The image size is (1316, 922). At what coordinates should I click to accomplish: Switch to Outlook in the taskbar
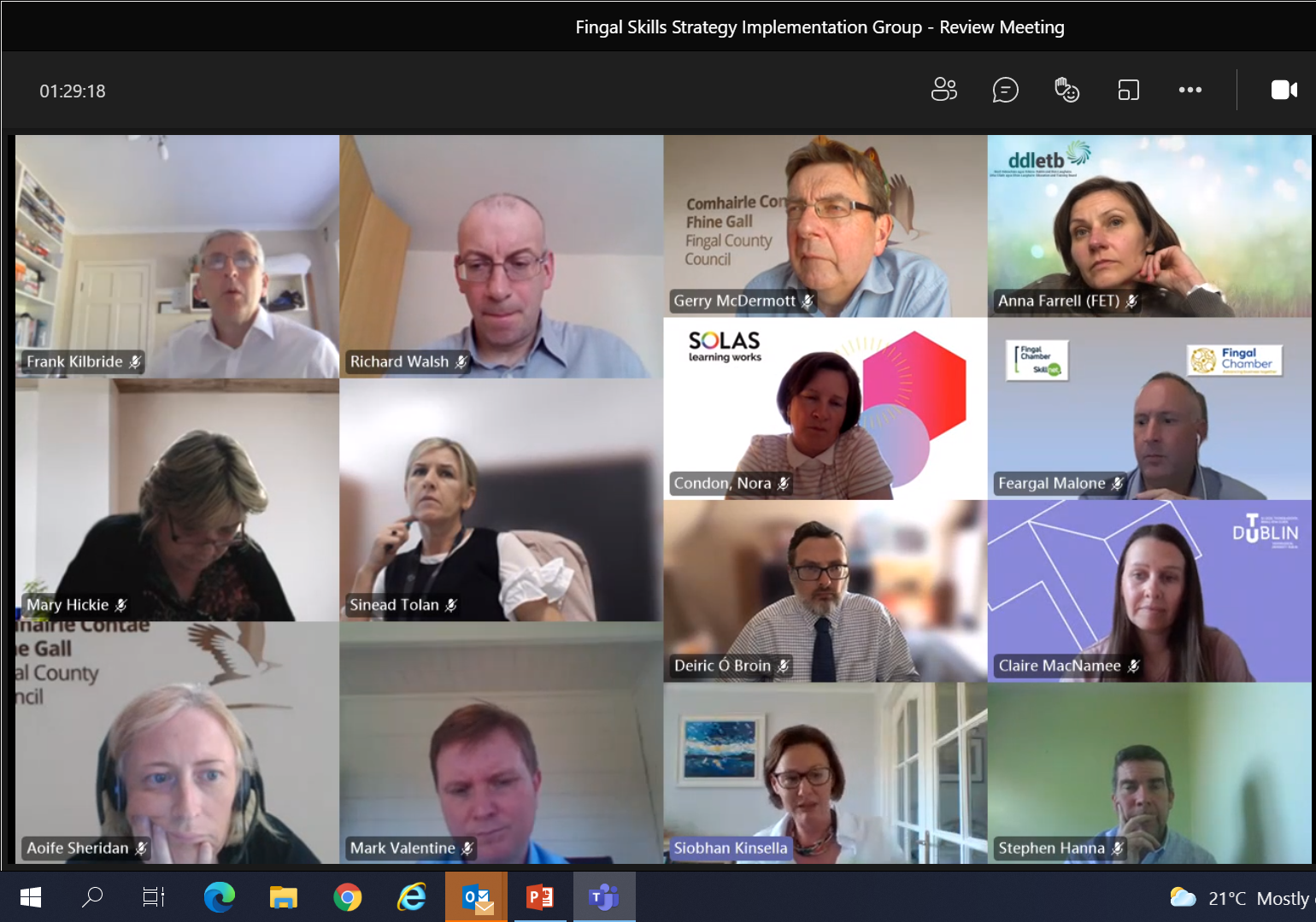[x=476, y=897]
